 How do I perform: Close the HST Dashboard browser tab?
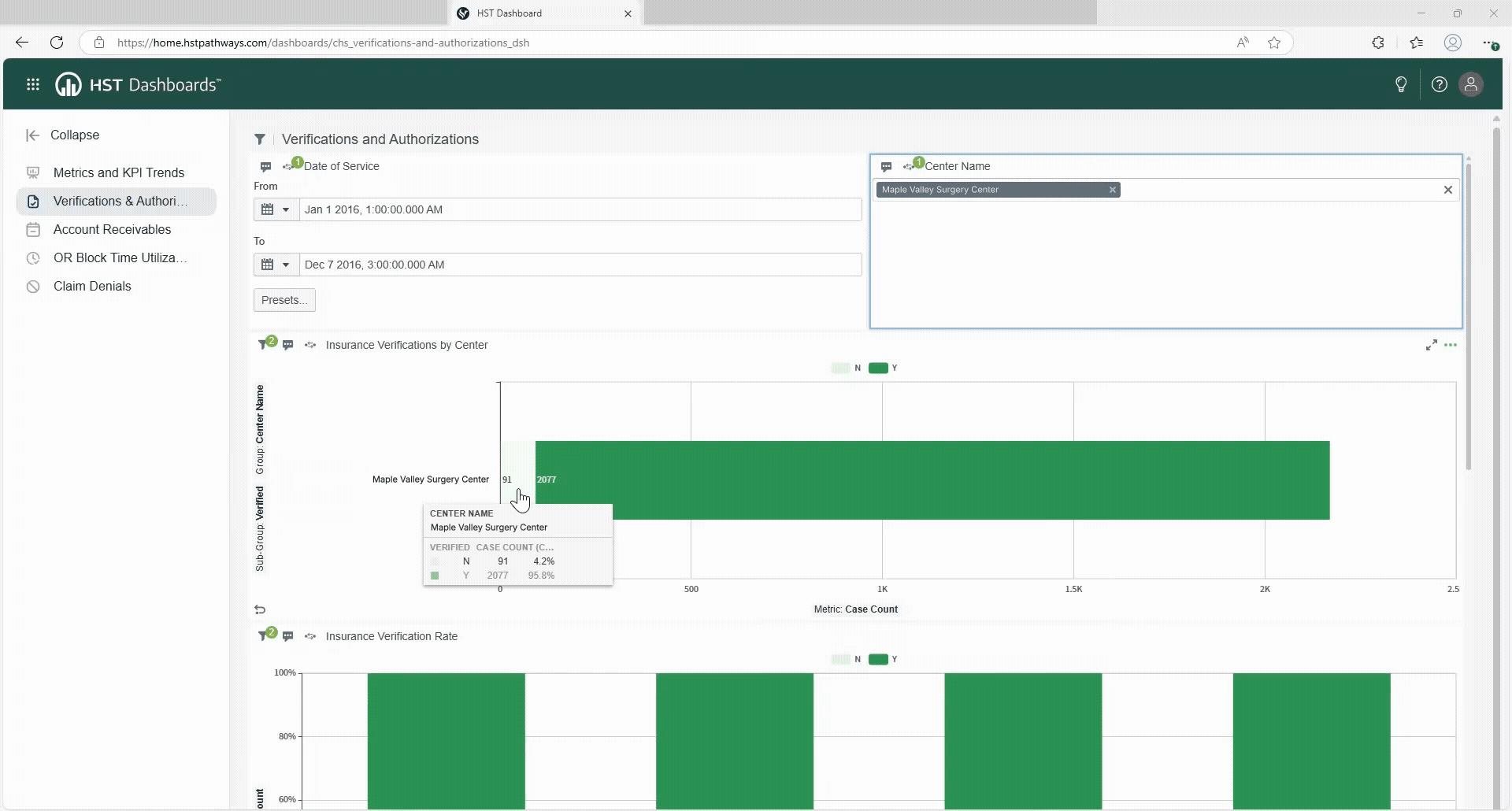pyautogui.click(x=628, y=13)
